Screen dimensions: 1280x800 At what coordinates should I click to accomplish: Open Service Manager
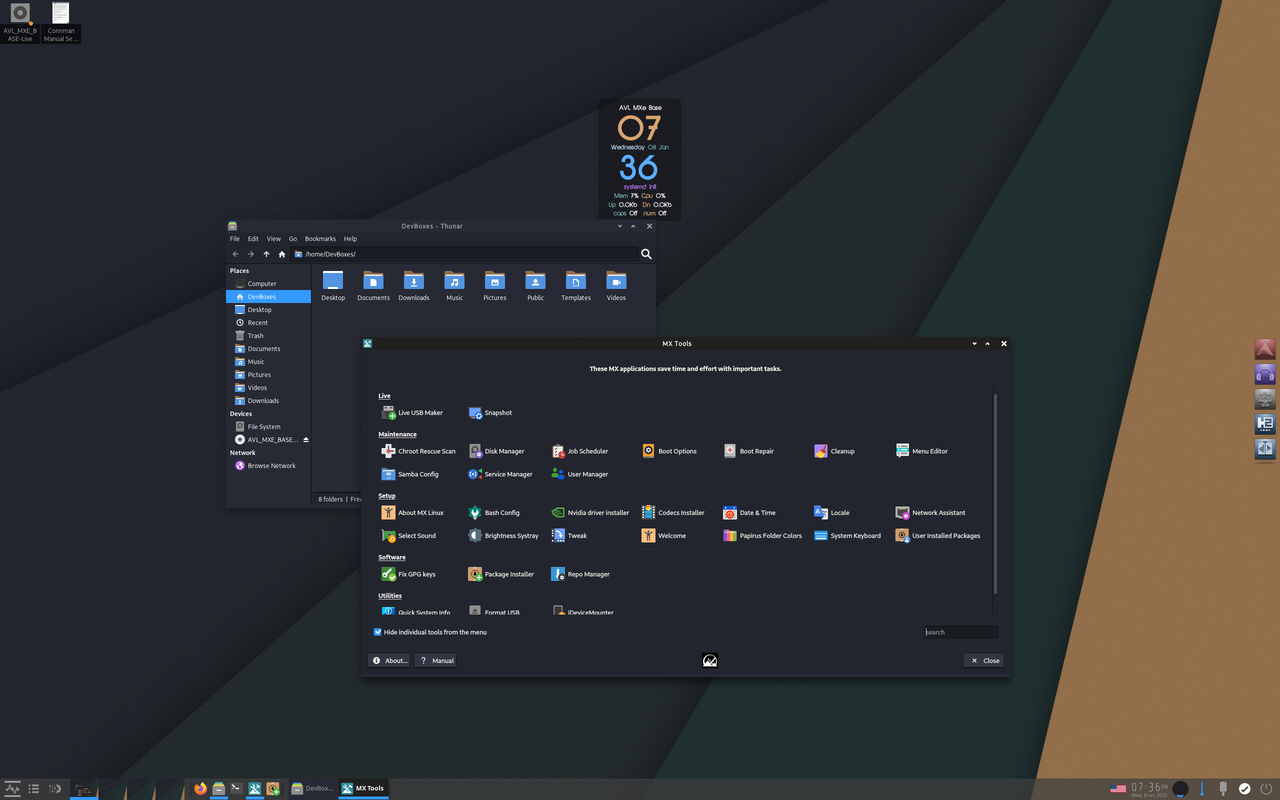coord(500,474)
